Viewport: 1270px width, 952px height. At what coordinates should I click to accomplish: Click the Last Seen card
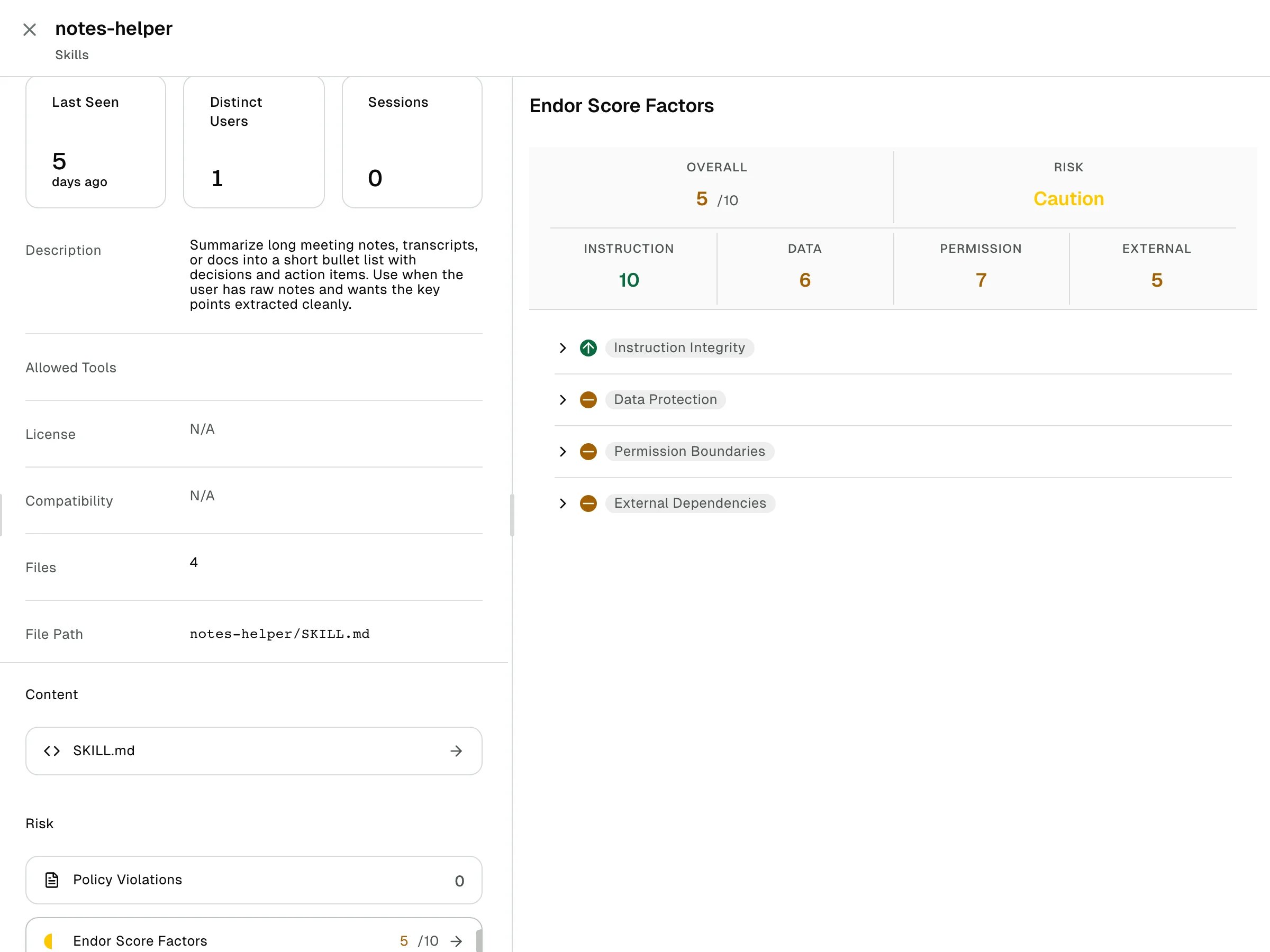click(x=96, y=142)
